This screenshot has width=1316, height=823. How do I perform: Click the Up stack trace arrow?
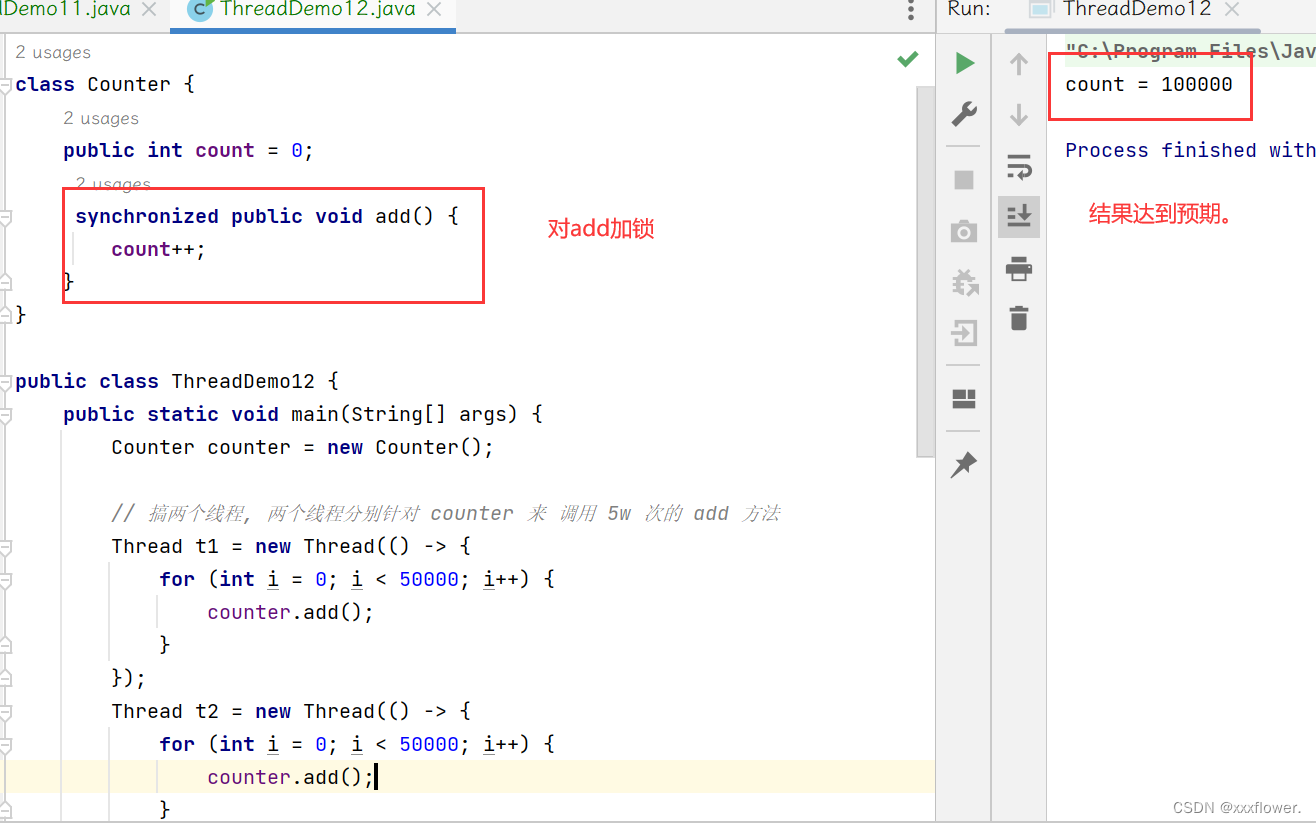[1019, 64]
